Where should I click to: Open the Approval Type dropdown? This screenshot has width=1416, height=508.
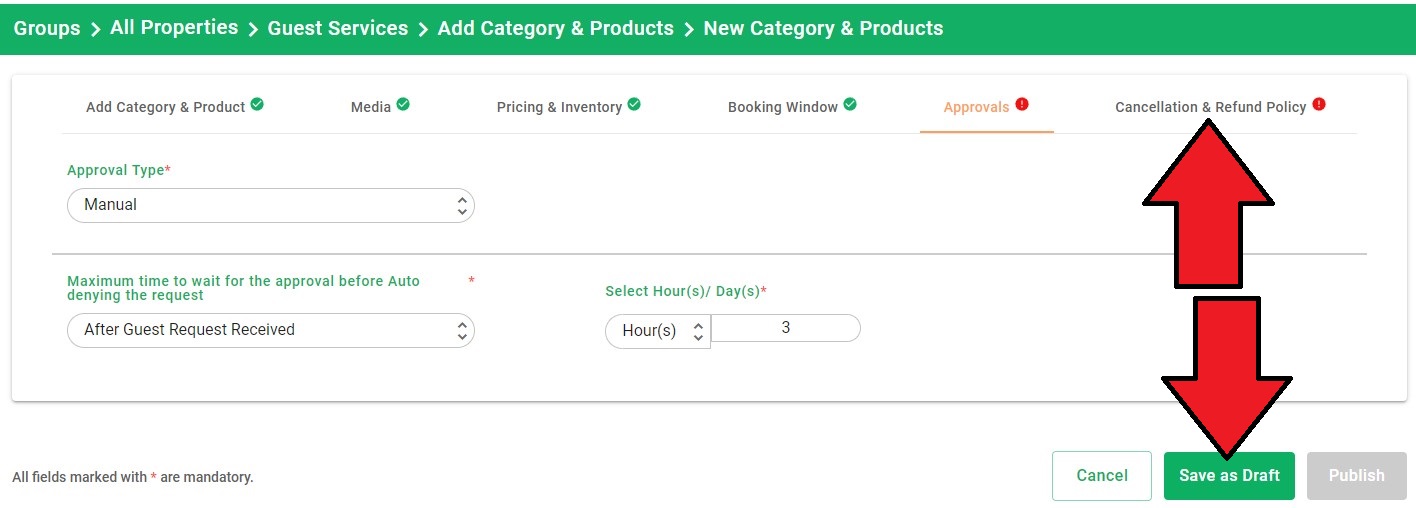tap(271, 205)
